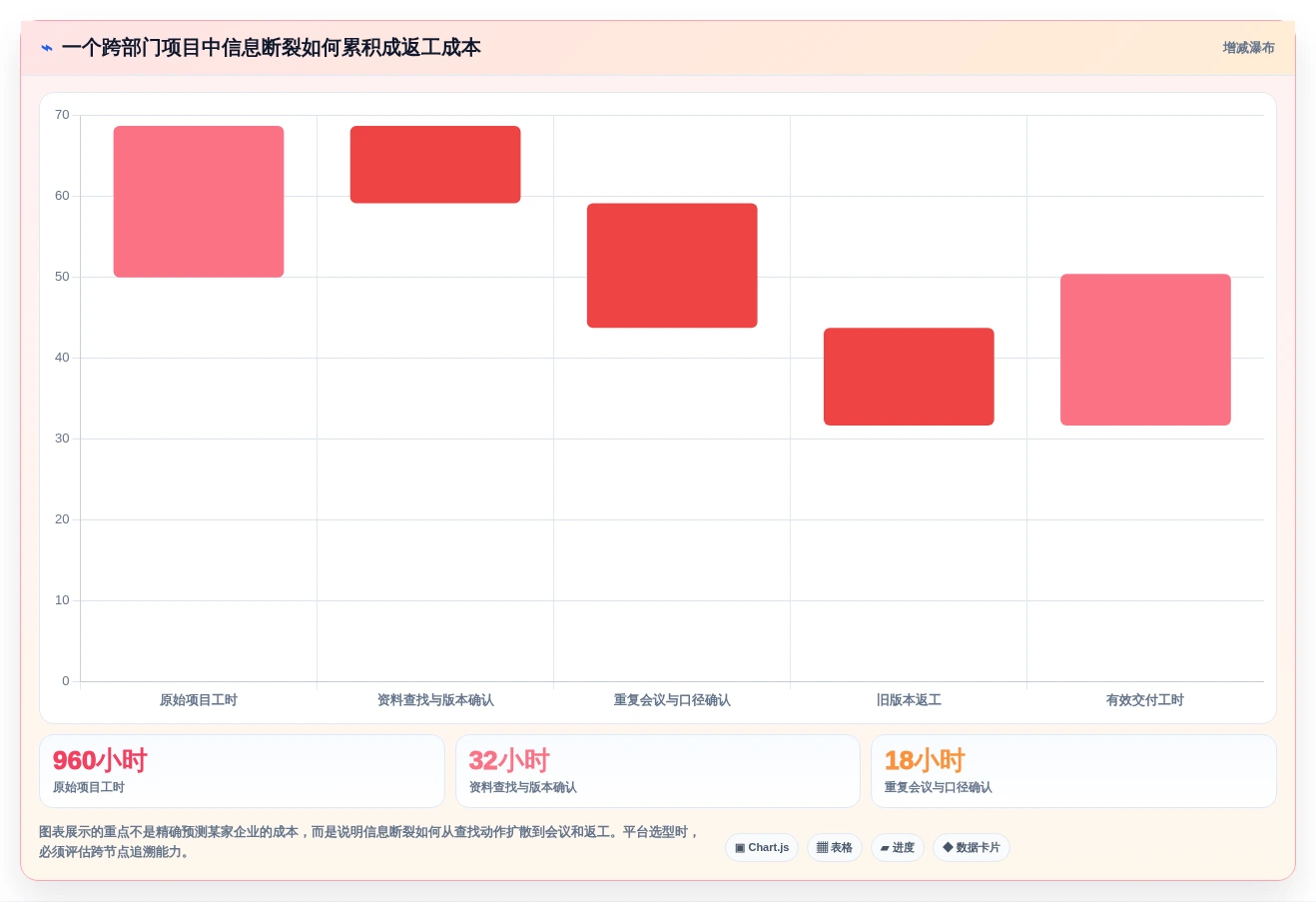Screen dimensions: 1316x902
Task: Click the blue lightning icon beside the title
Action: tap(46, 48)
